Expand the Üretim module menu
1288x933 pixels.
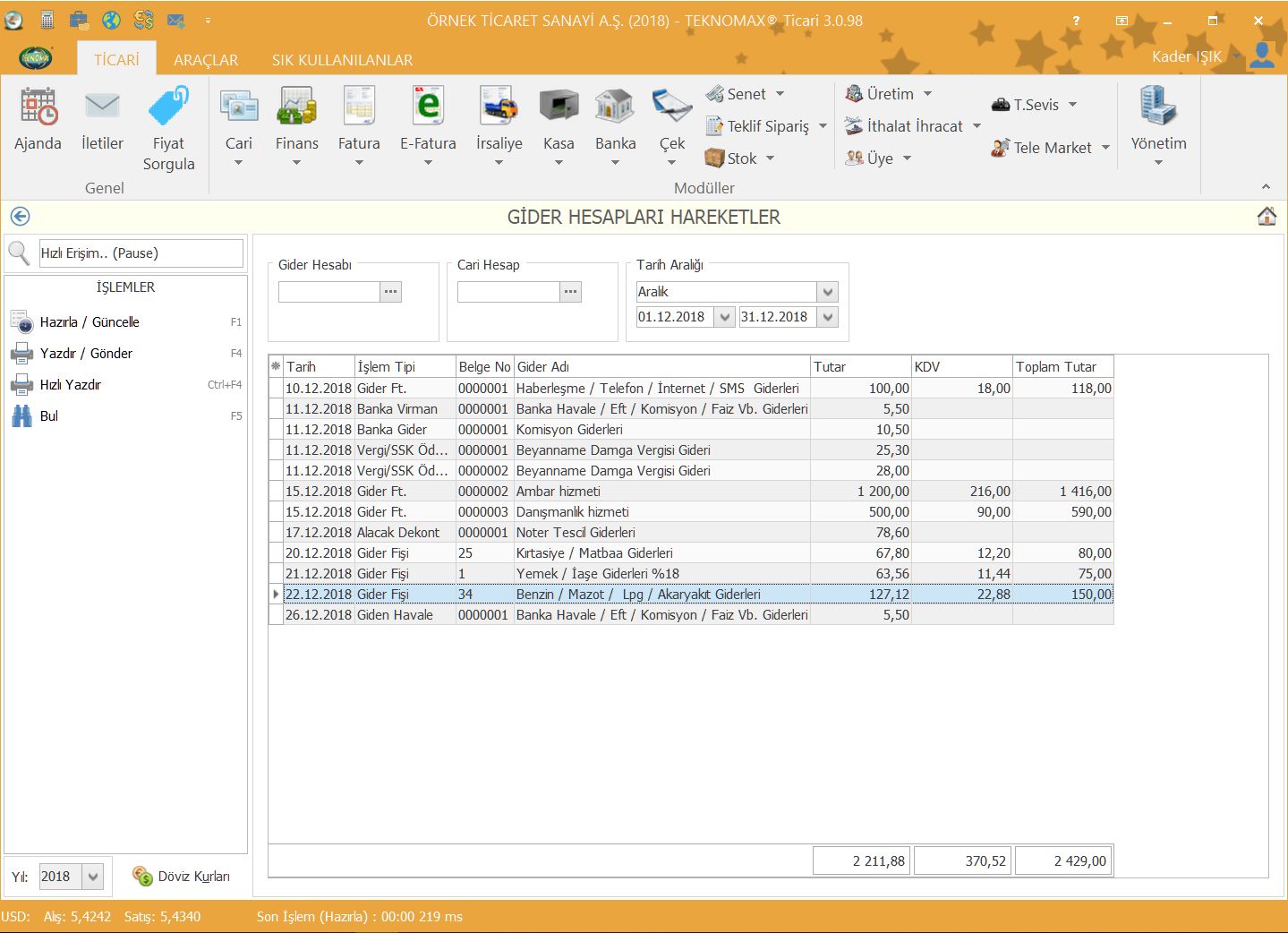point(889,94)
